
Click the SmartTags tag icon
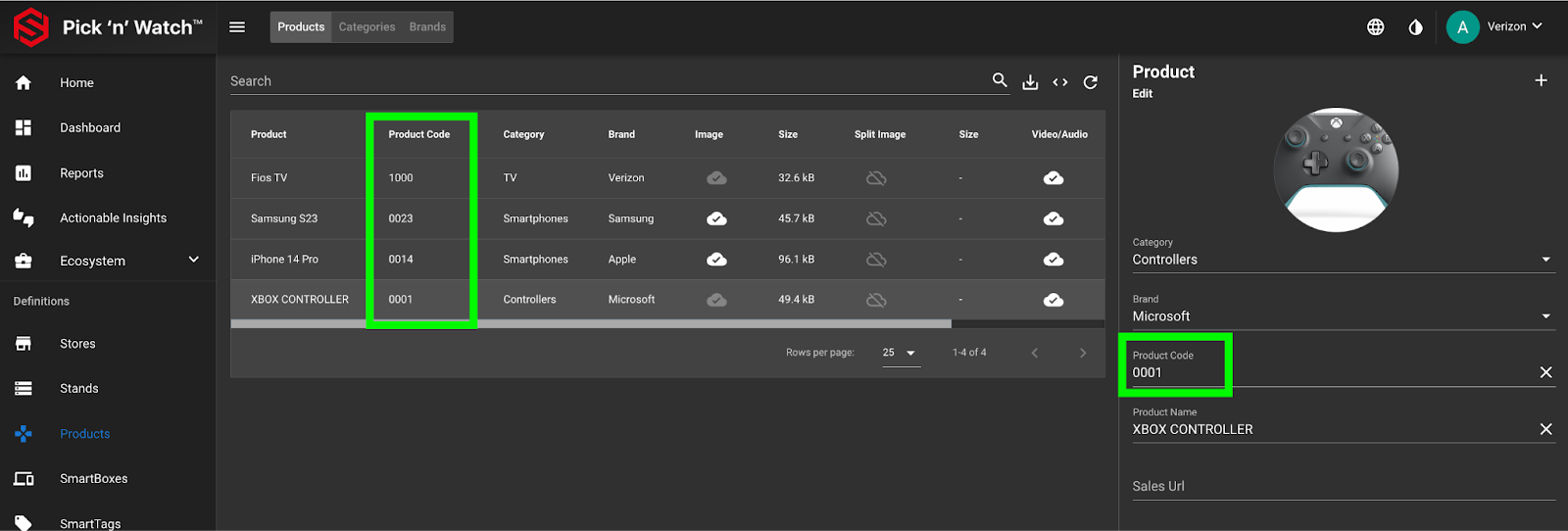(x=24, y=522)
